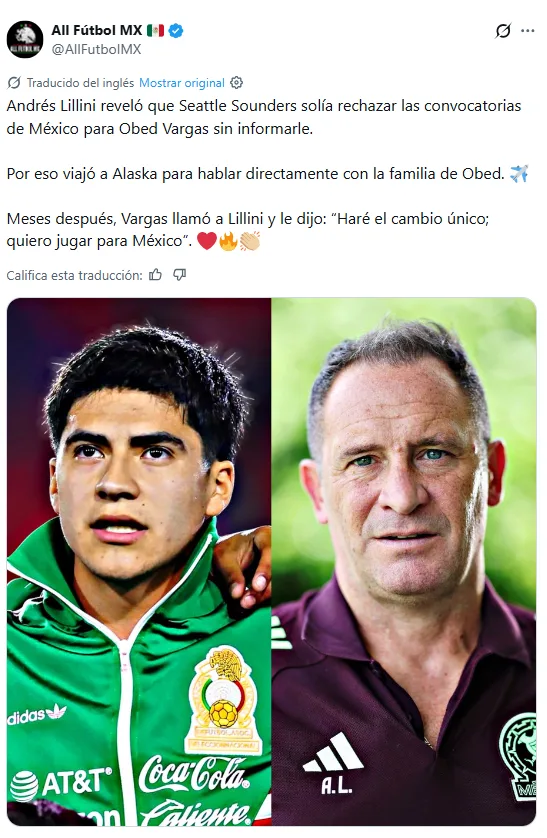
Task: Click Mostrar original link
Action: (x=182, y=83)
